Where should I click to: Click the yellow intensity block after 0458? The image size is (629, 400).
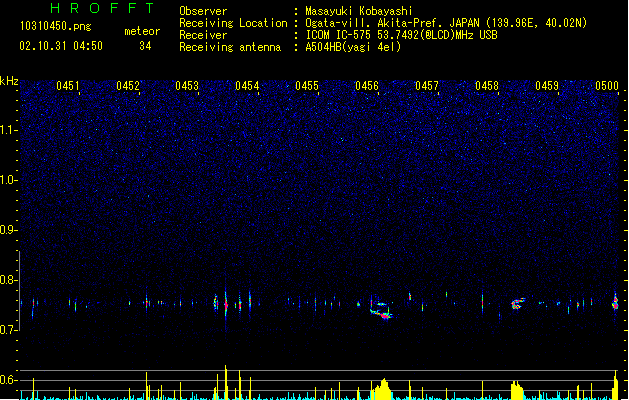(x=517, y=390)
